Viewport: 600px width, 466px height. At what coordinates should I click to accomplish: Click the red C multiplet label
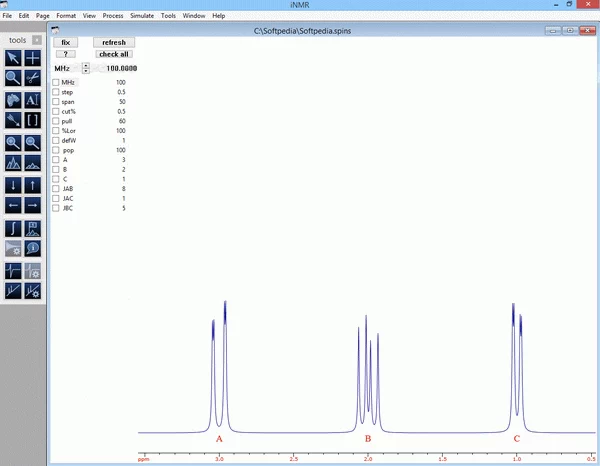[517, 438]
